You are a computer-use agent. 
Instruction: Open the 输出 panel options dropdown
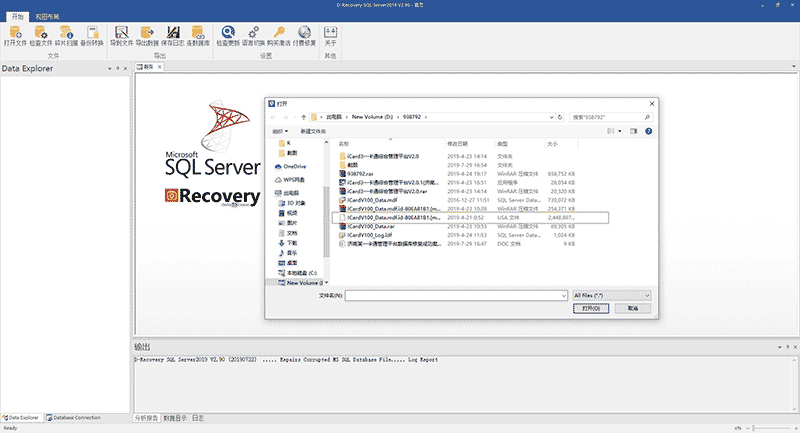780,347
